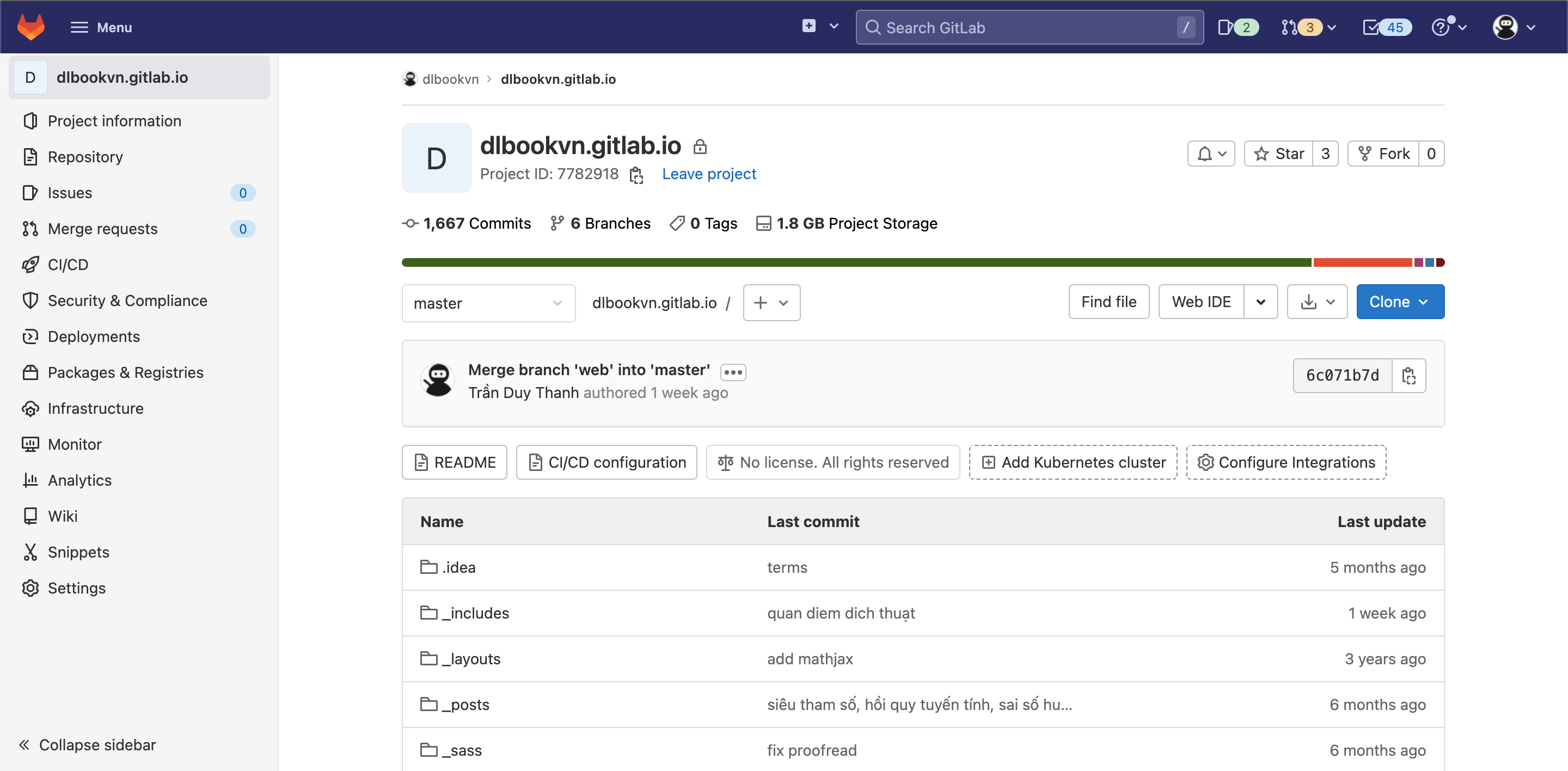Open CI/CD in the sidebar

(x=68, y=264)
